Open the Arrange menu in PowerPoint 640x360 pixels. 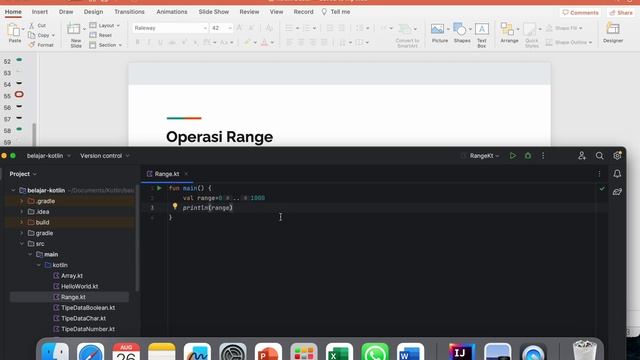click(509, 33)
